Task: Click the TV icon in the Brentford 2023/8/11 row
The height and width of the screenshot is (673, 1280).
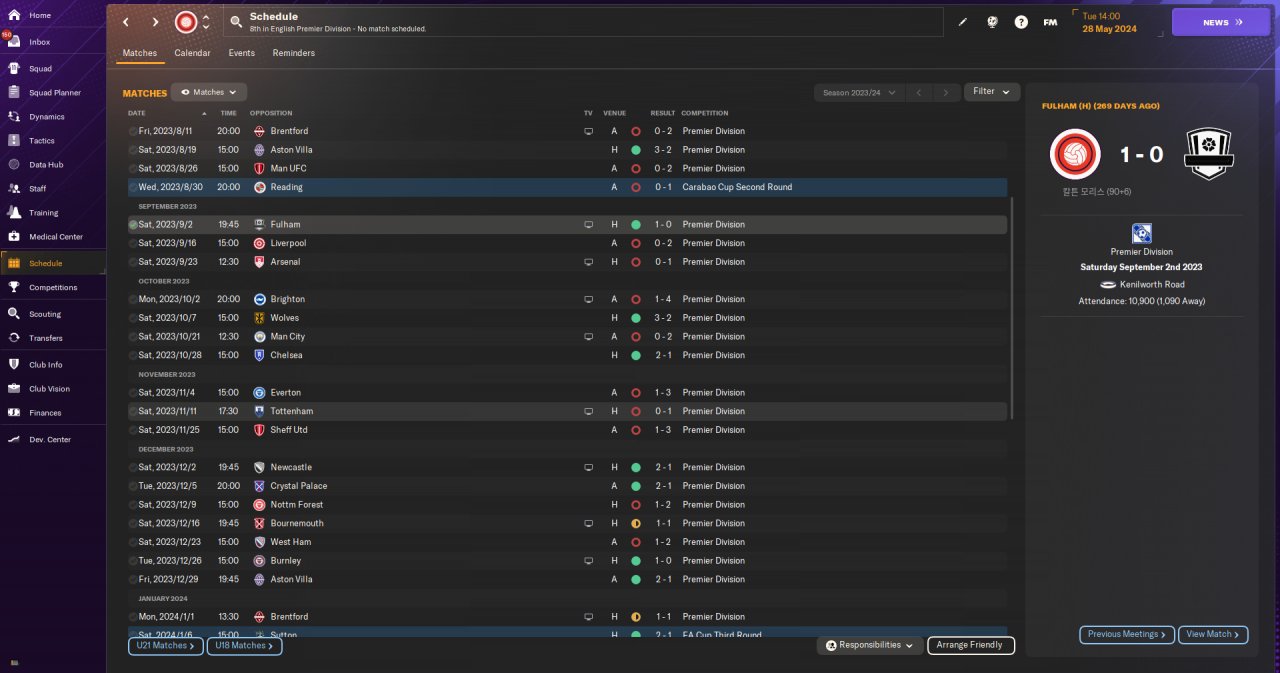Action: (589, 131)
